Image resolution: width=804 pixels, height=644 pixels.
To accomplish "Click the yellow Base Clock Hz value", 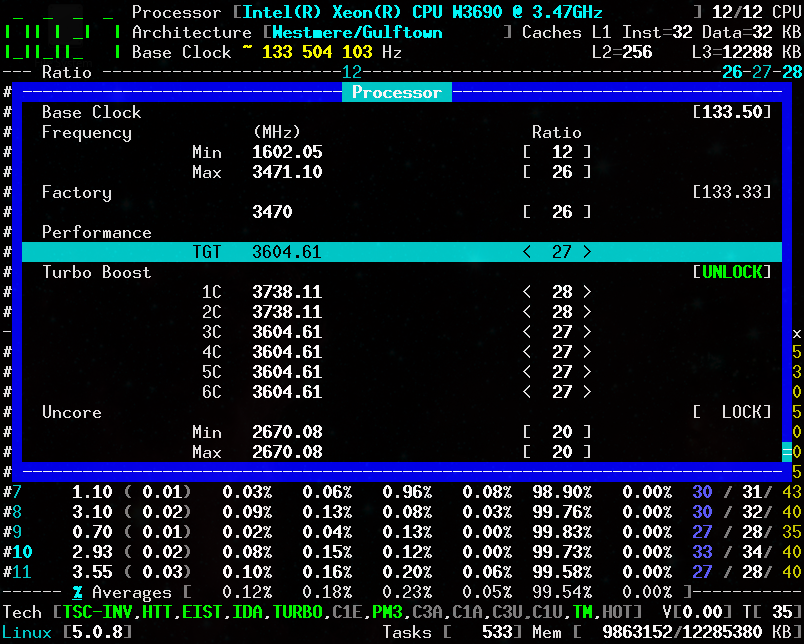I will pyautogui.click(x=317, y=52).
